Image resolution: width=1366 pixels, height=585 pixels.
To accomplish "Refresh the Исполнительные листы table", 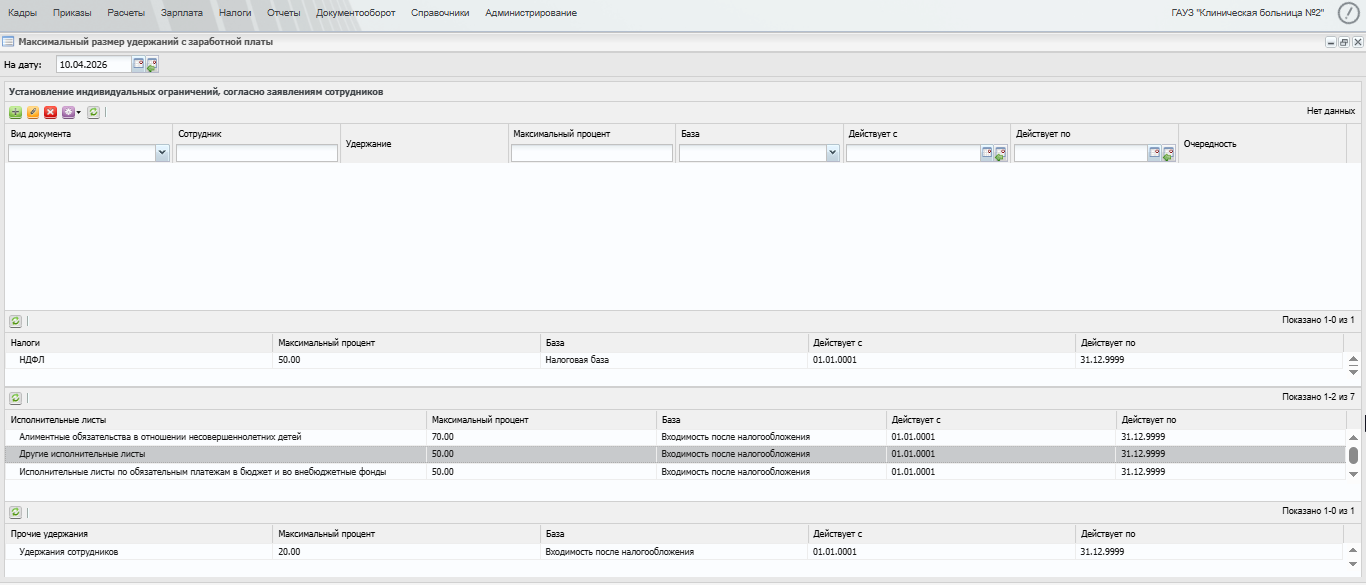I will 15,398.
